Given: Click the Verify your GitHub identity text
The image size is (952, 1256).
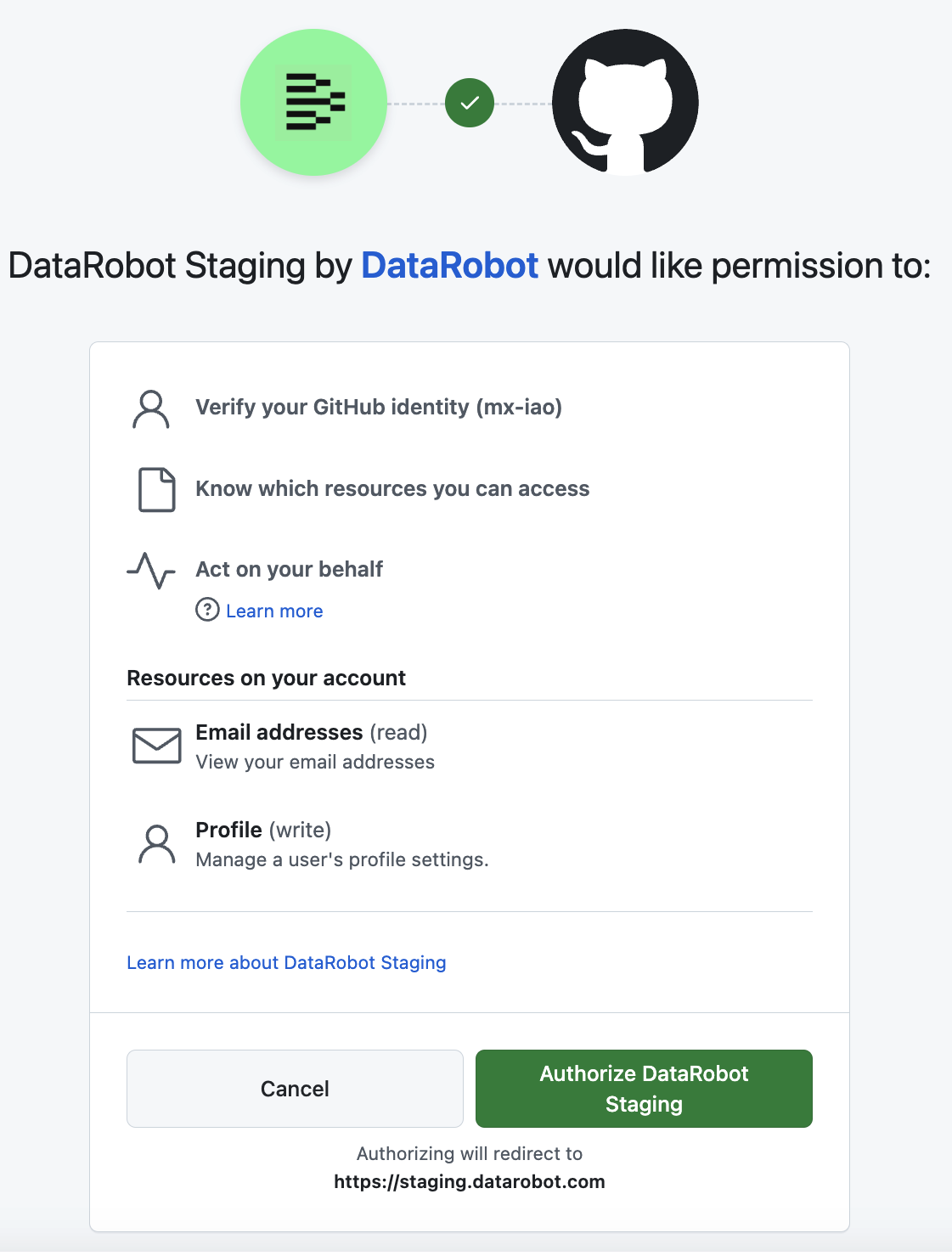Looking at the screenshot, I should [x=379, y=407].
